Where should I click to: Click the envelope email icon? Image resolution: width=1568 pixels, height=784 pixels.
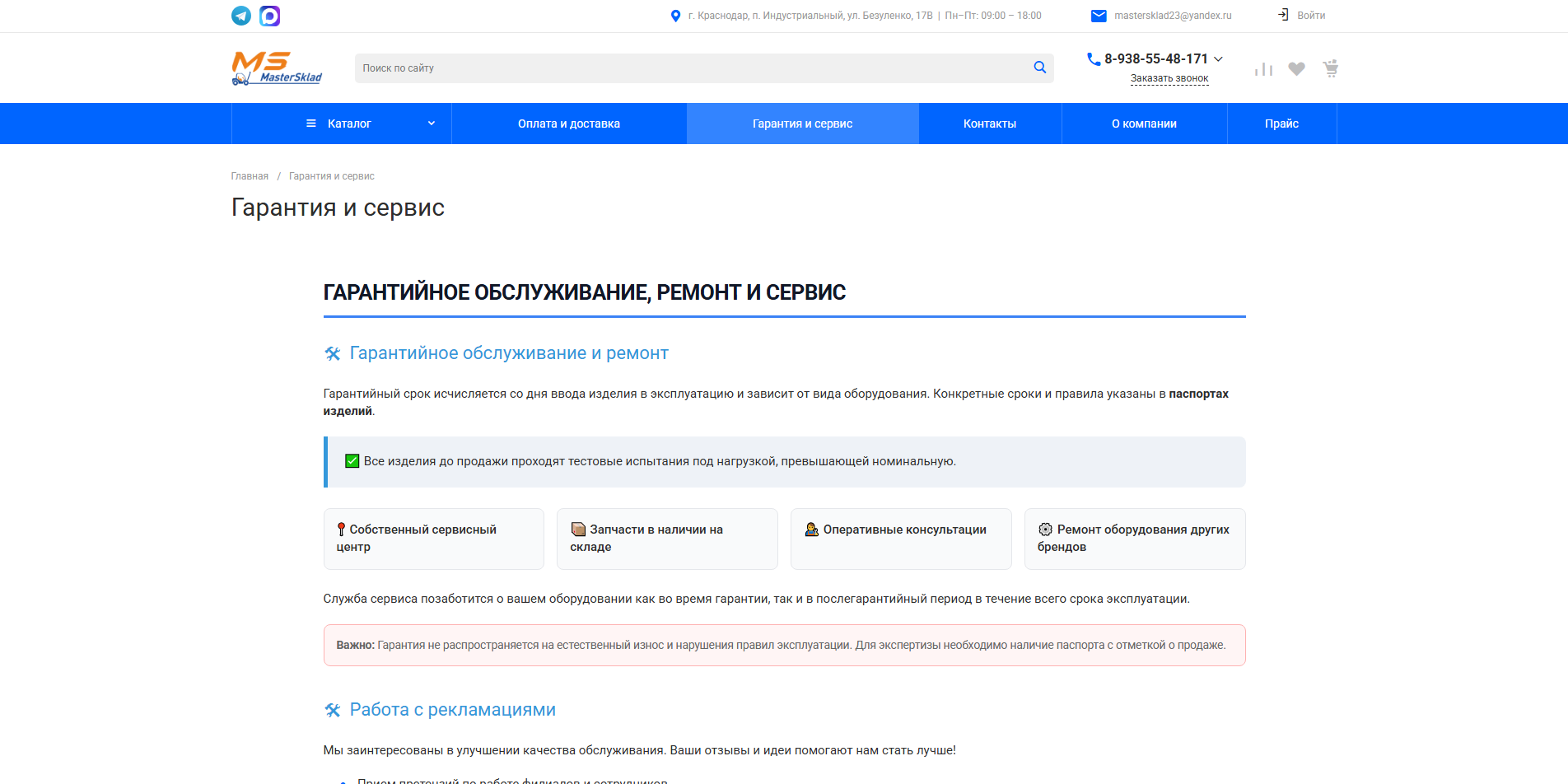(1099, 16)
